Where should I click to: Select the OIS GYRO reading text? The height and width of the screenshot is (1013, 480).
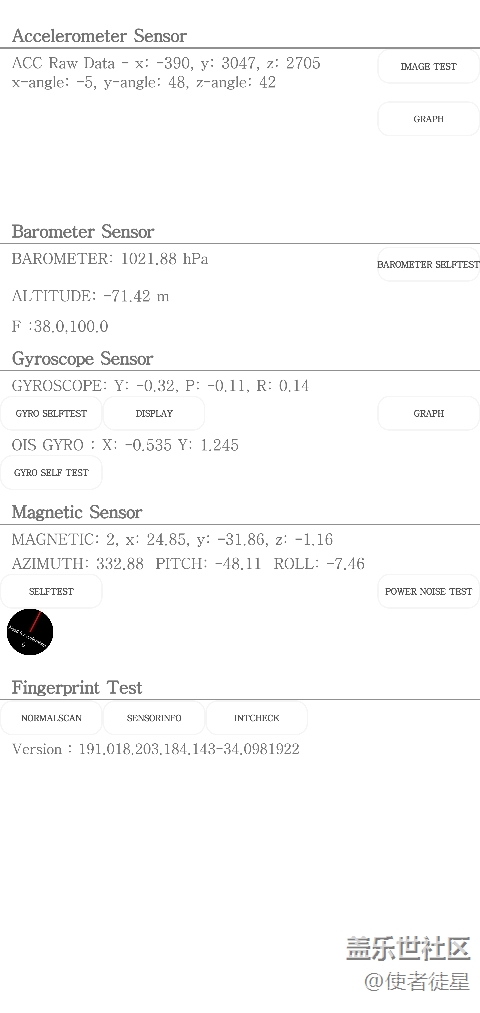point(125,445)
